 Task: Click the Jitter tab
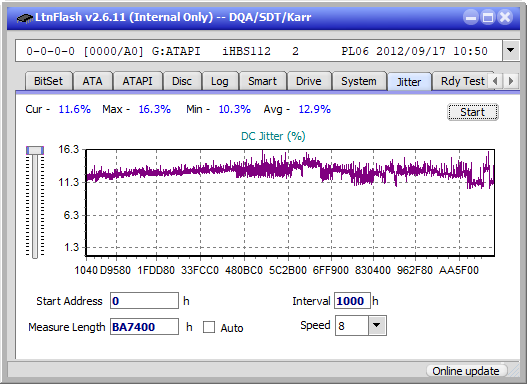pyautogui.click(x=409, y=82)
